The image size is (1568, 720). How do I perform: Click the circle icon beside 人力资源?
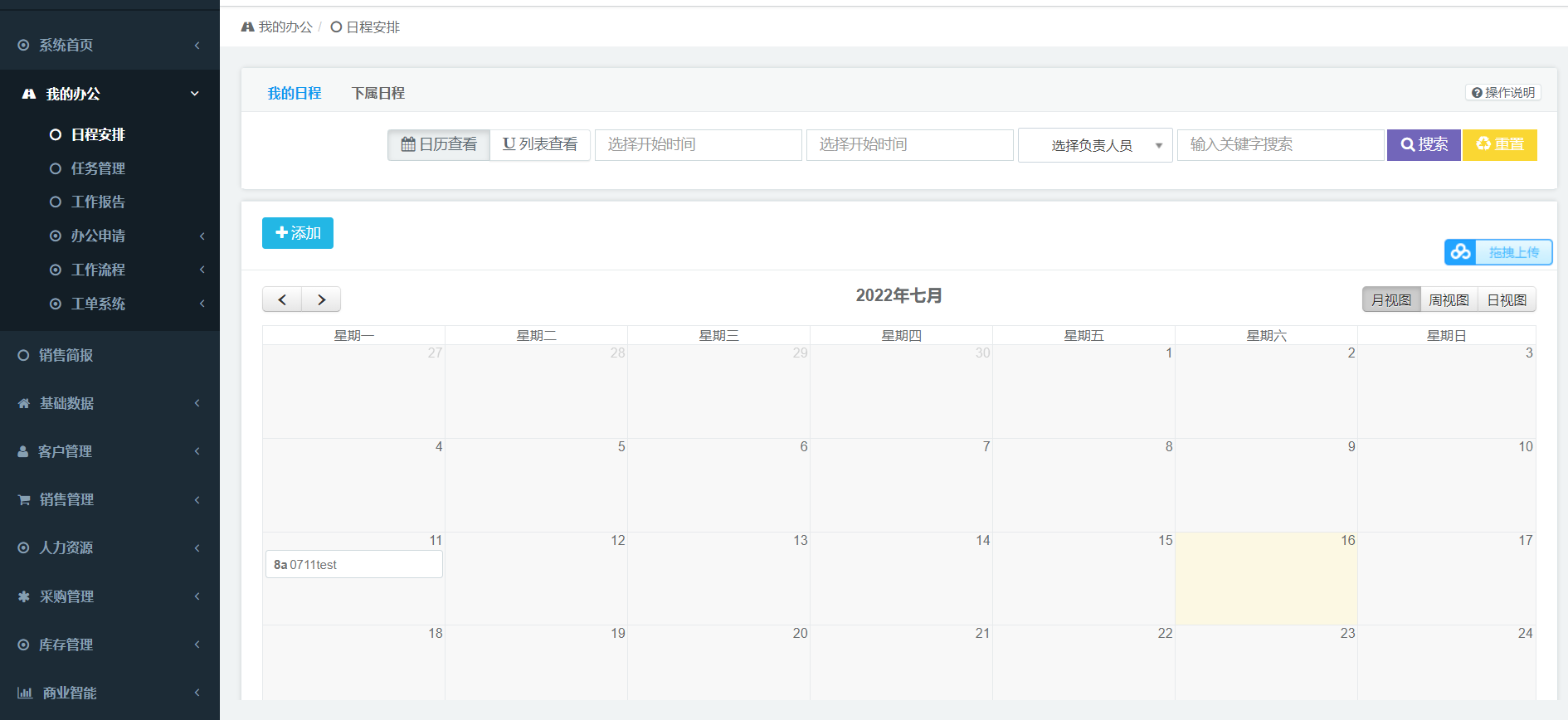pyautogui.click(x=23, y=547)
